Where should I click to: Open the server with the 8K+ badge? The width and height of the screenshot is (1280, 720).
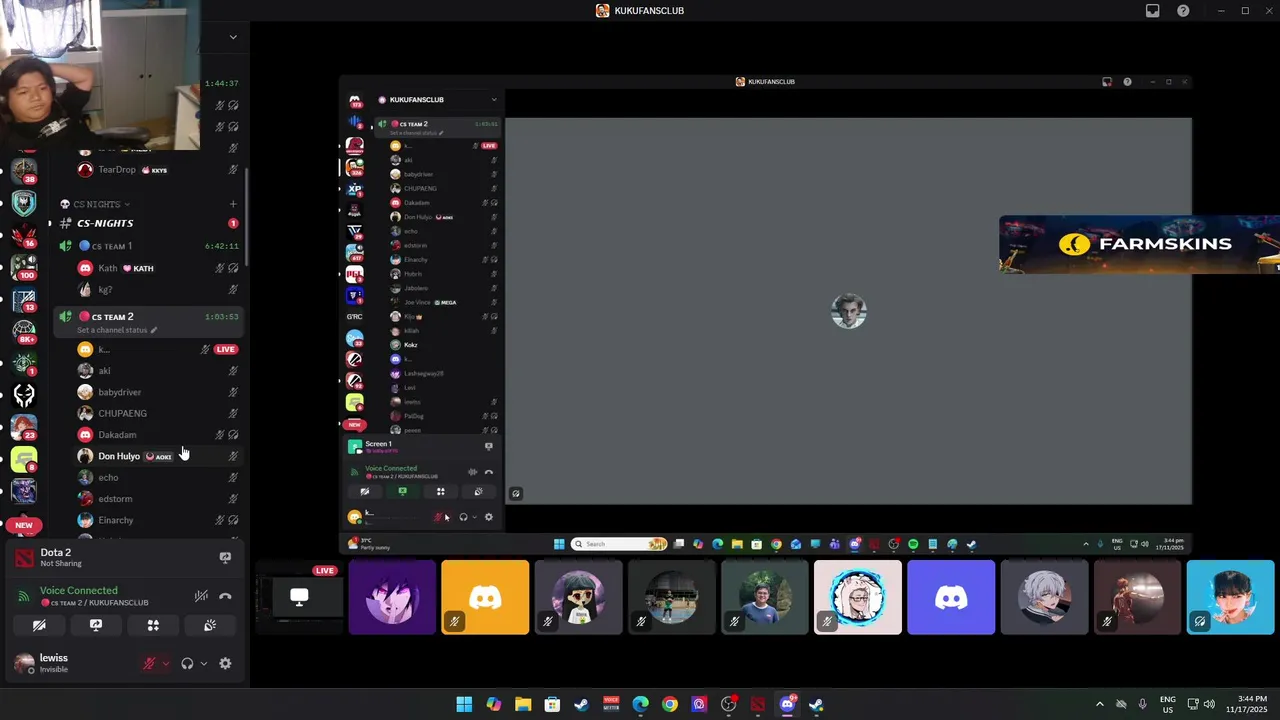click(x=24, y=330)
